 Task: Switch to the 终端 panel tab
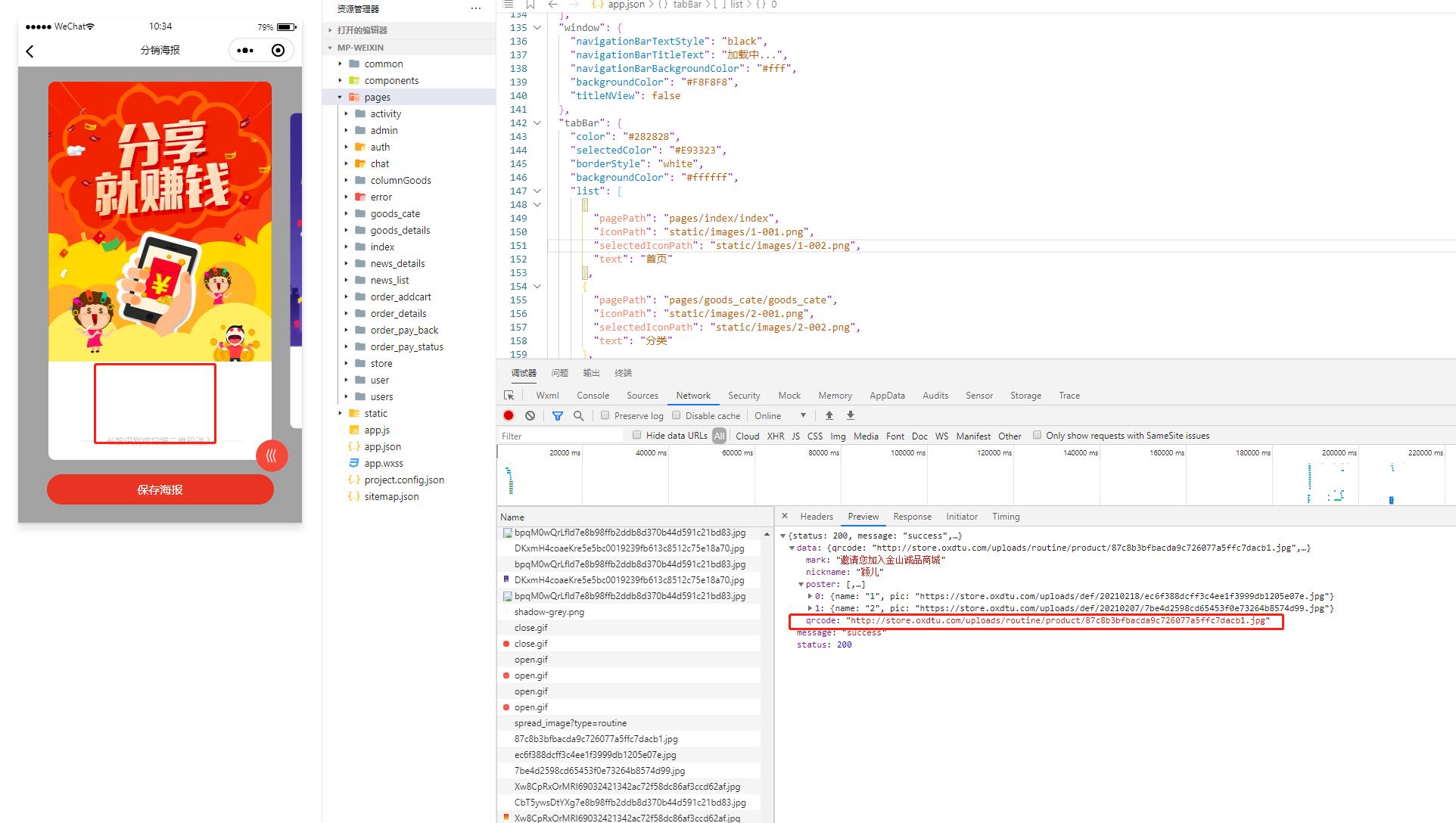[x=623, y=373]
